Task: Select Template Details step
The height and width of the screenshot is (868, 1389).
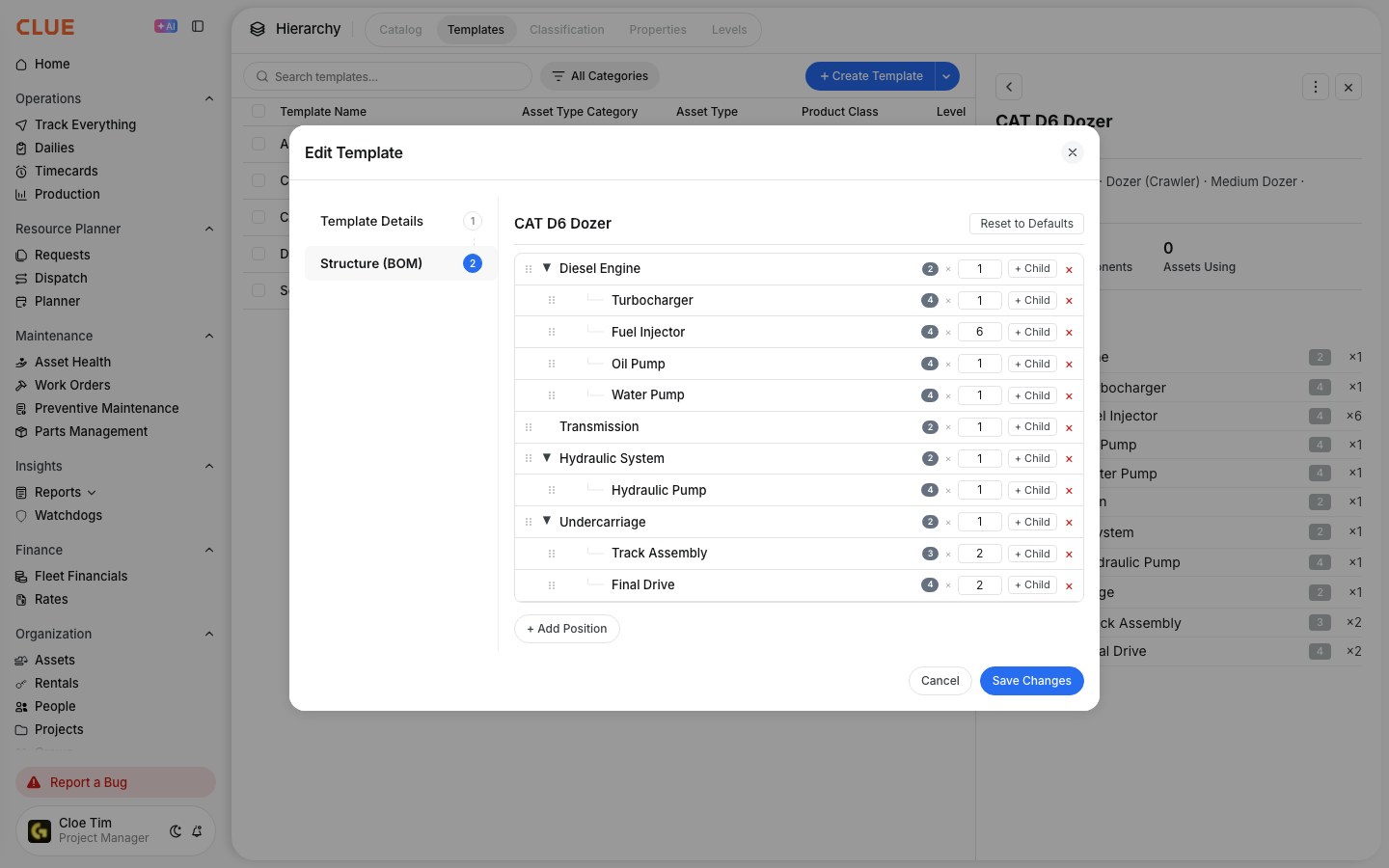Action: [x=400, y=221]
